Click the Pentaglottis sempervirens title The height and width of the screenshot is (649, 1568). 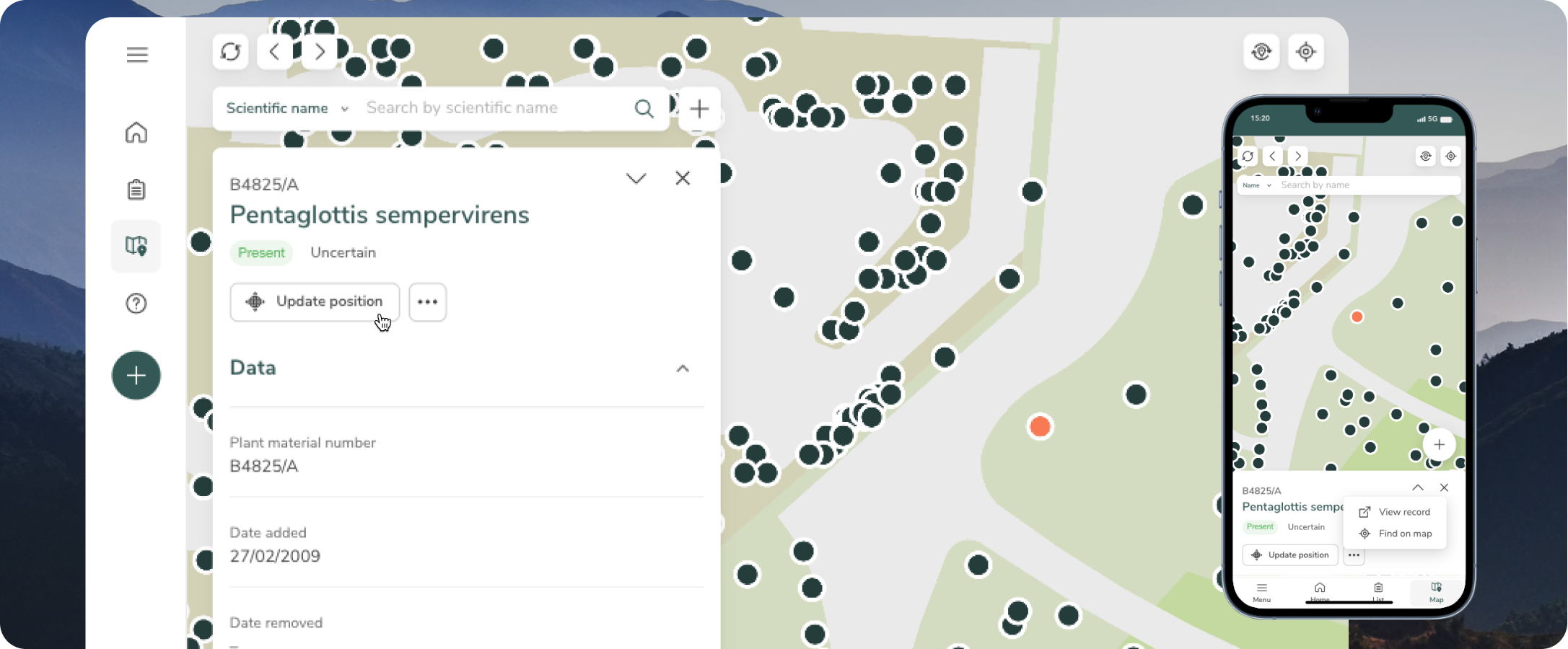[380, 215]
